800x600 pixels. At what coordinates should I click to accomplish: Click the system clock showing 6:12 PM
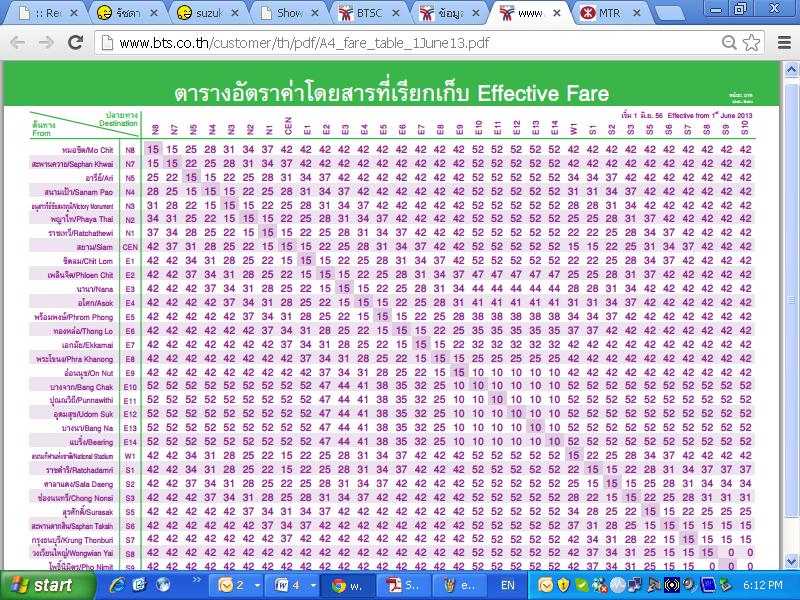(x=762, y=585)
